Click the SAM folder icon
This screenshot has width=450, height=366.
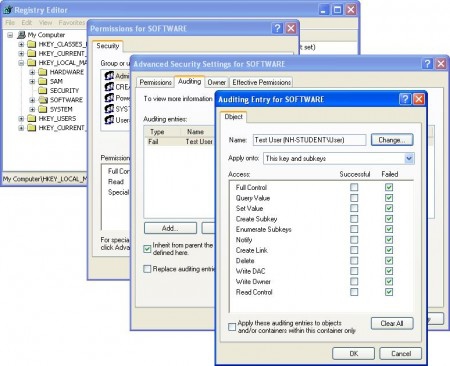tap(43, 81)
